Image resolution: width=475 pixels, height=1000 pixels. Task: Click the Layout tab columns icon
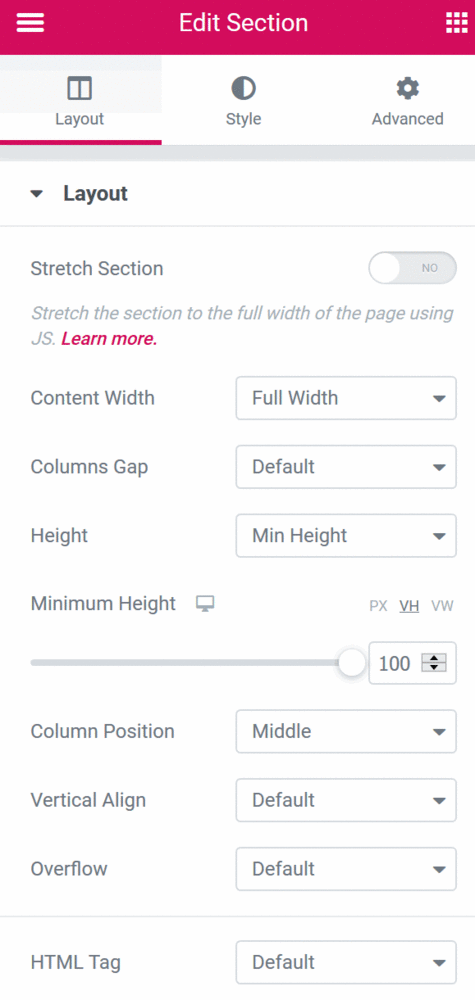[x=80, y=89]
